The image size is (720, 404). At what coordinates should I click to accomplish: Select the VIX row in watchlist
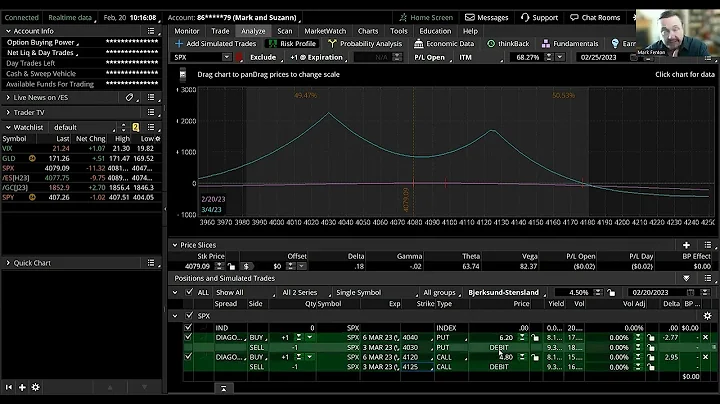[81, 148]
